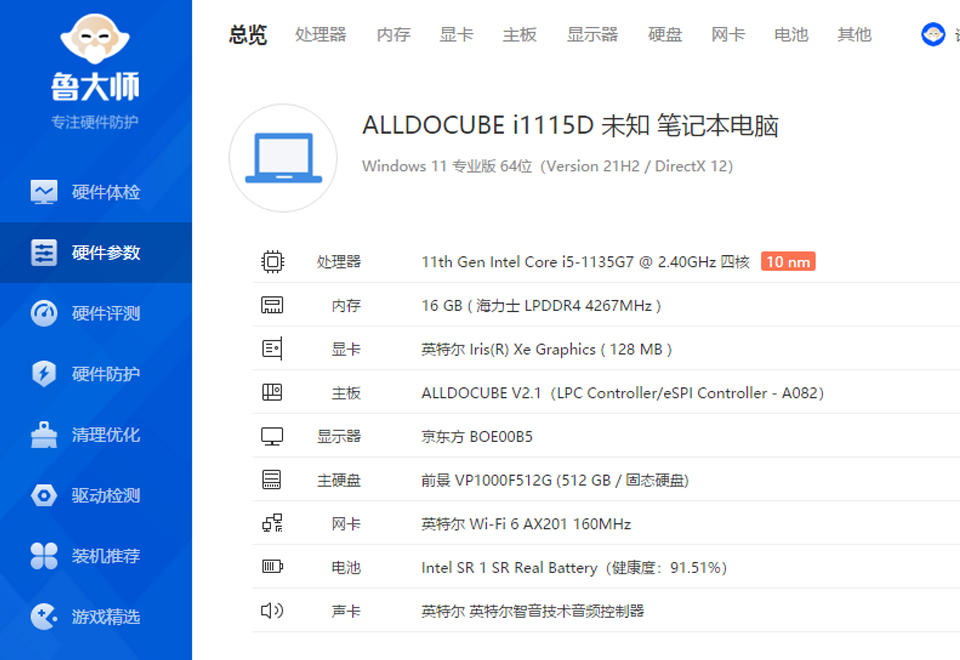The height and width of the screenshot is (660, 960).
Task: Click the 清理优化 broom icon
Action: tap(44, 435)
